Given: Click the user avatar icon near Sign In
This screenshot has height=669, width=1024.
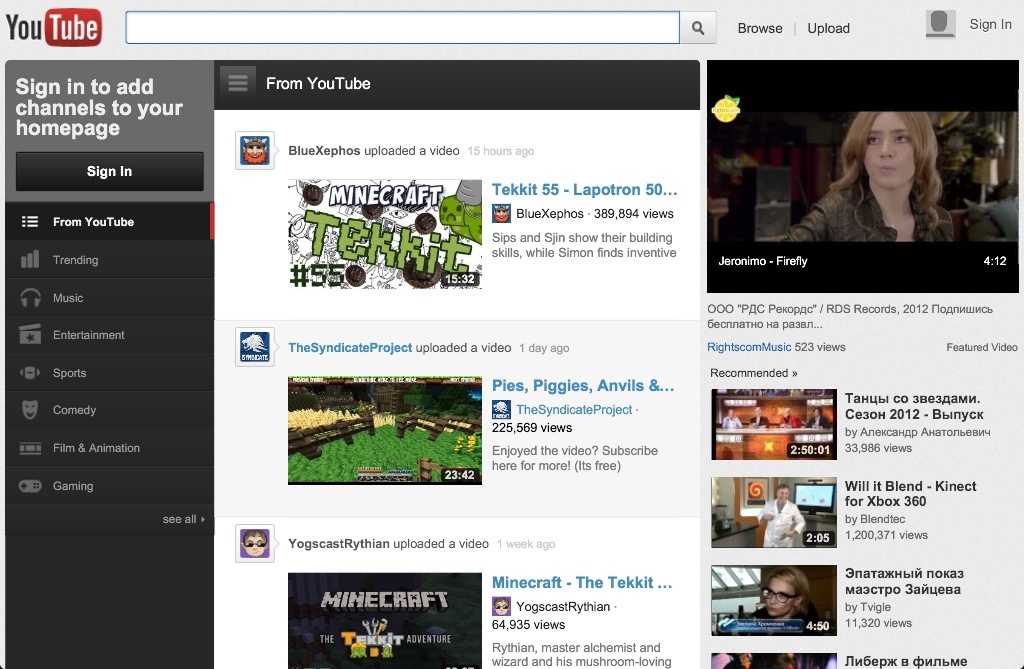Looking at the screenshot, I should 940,25.
